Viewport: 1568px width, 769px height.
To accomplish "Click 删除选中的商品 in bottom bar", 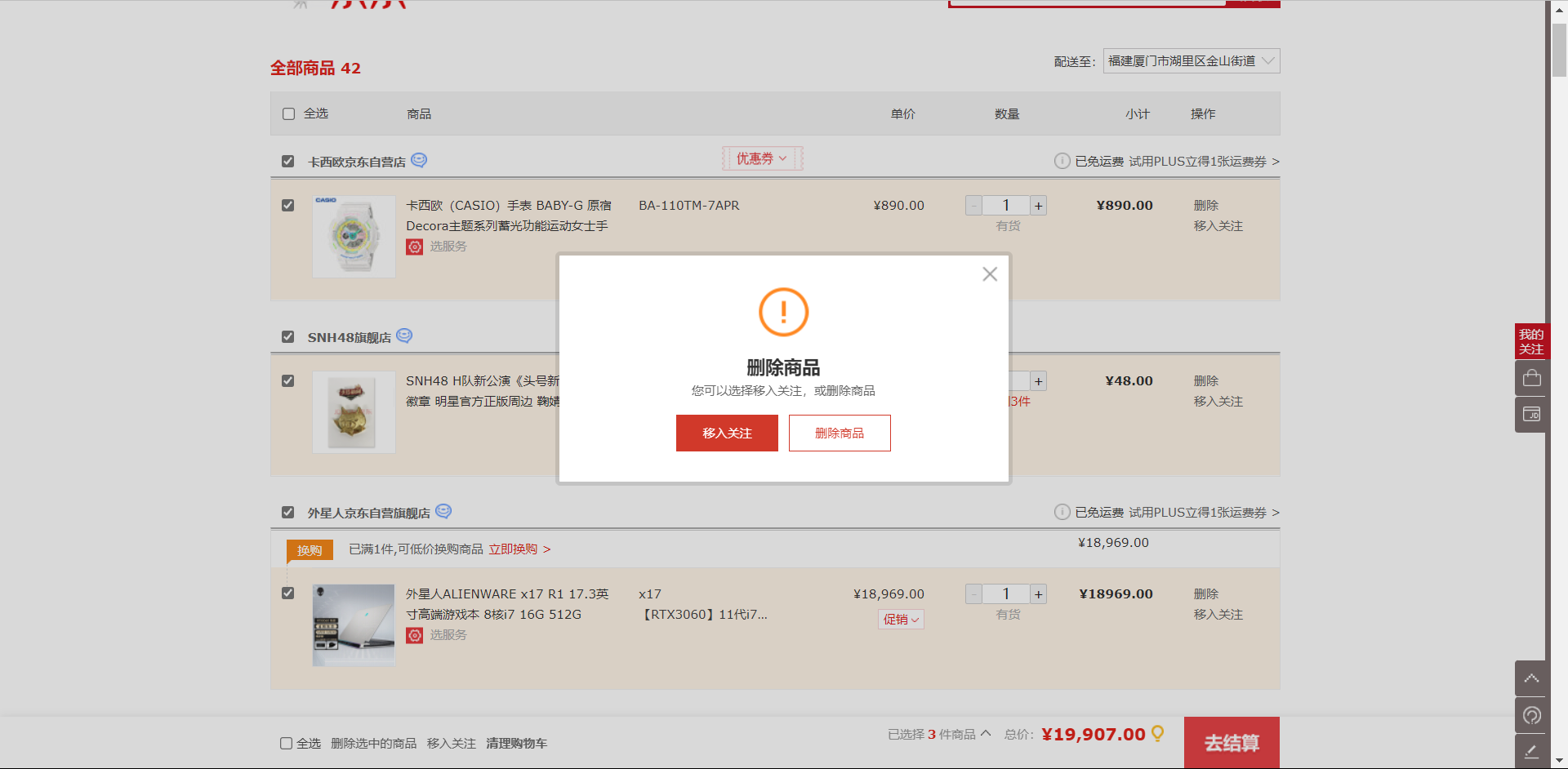I will tap(374, 744).
